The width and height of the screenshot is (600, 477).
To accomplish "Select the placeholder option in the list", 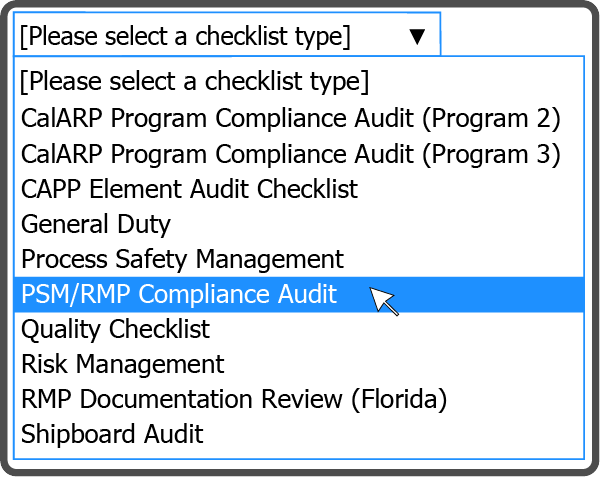I will pyautogui.click(x=195, y=80).
